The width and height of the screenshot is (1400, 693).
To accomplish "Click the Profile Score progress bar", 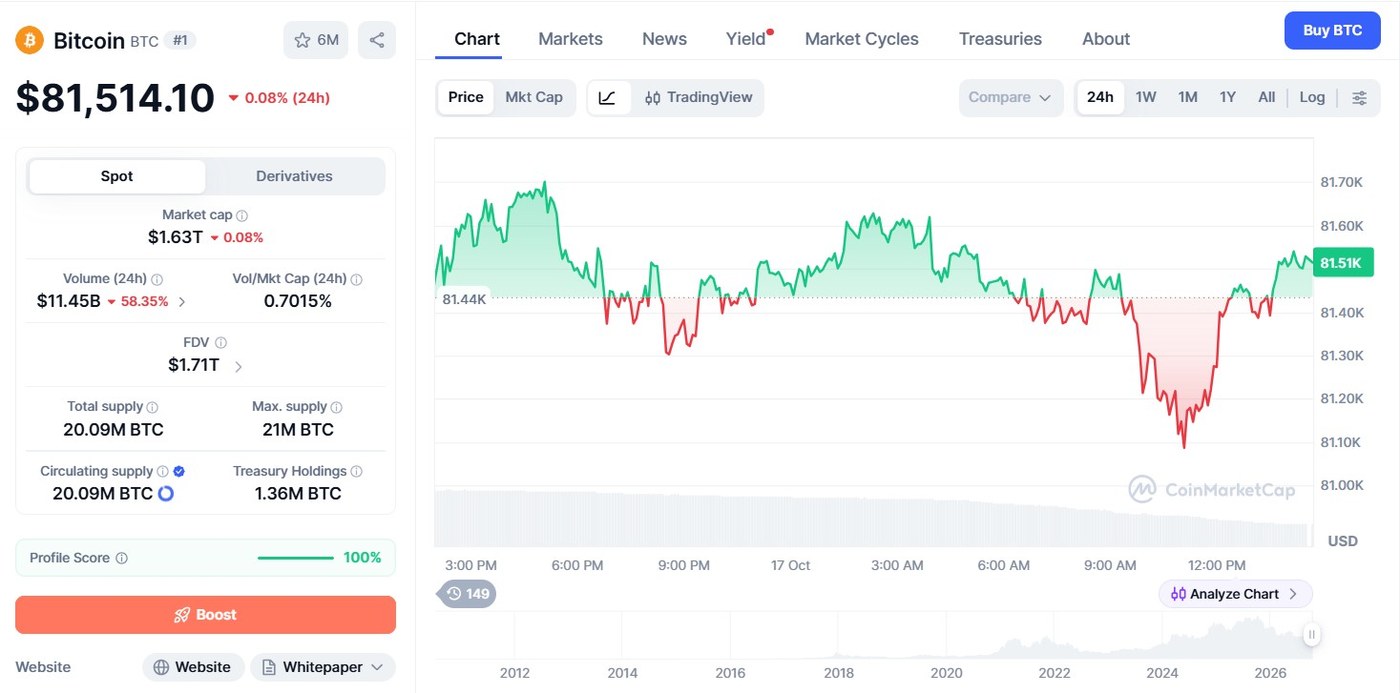I will point(296,558).
